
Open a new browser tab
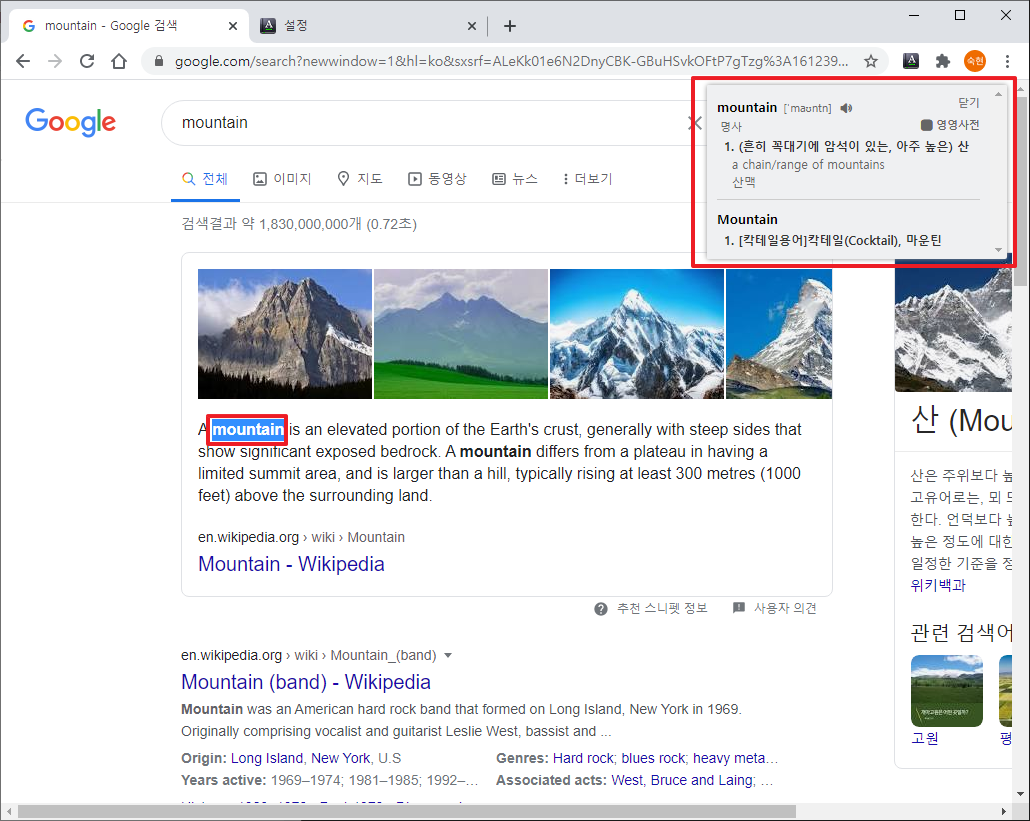coord(510,26)
